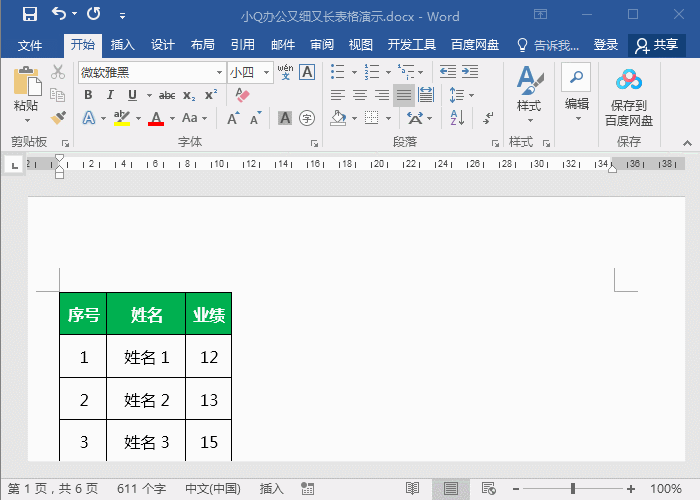Toggle justify alignment
Image resolution: width=700 pixels, height=500 pixels.
coord(404,95)
